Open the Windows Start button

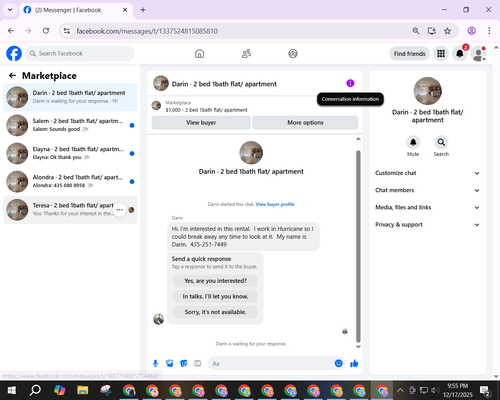pyautogui.click(x=12, y=390)
